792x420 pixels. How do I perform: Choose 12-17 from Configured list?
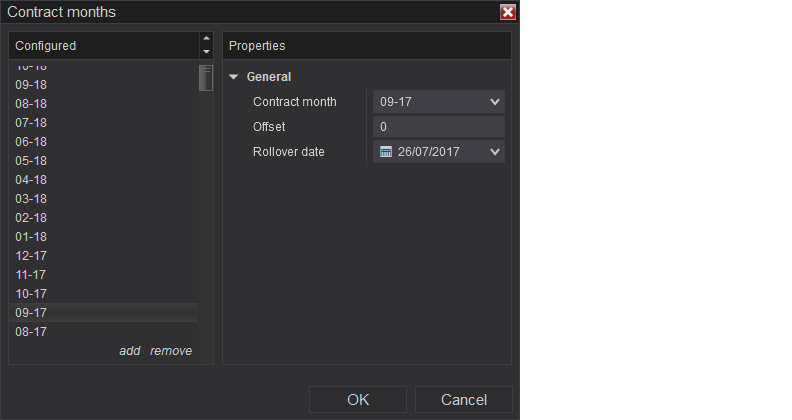pyautogui.click(x=31, y=256)
